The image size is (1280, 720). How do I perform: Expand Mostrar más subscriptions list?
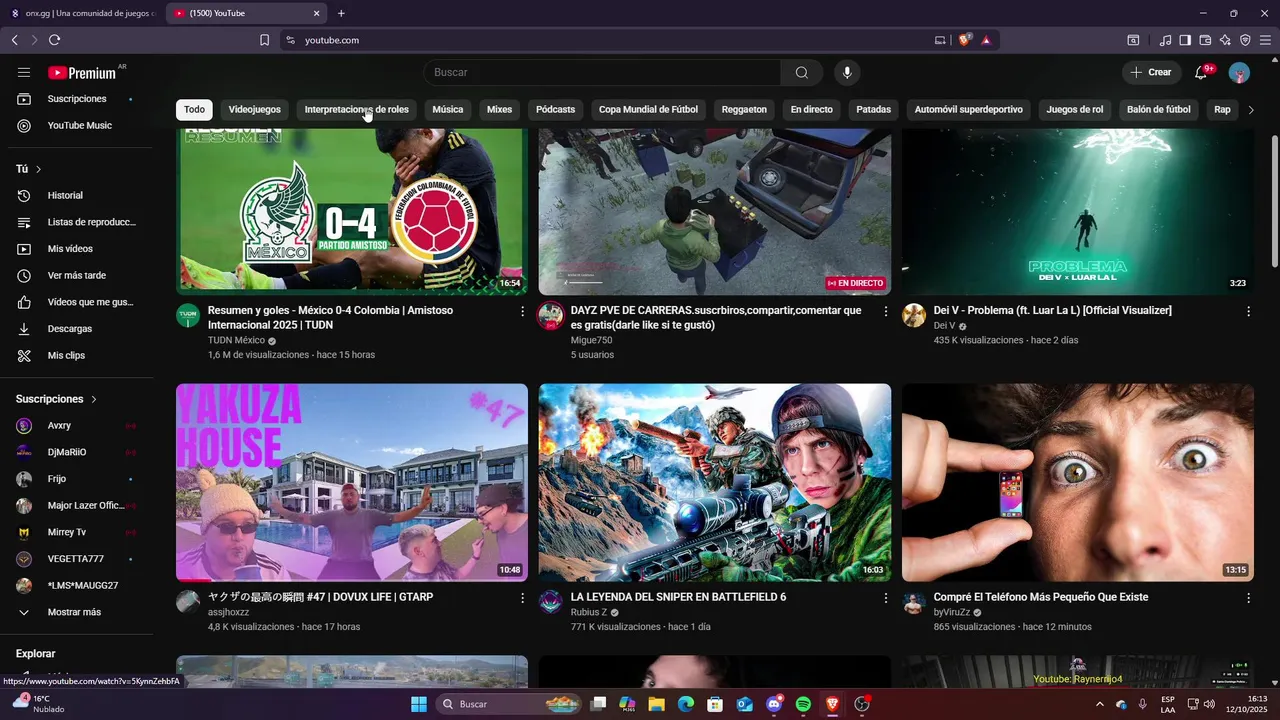pyautogui.click(x=77, y=612)
